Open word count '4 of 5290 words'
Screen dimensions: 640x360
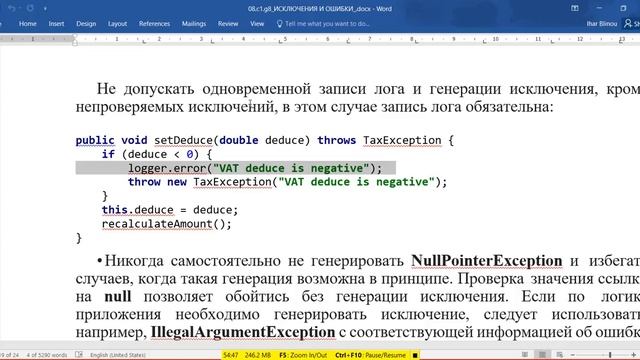click(47, 355)
